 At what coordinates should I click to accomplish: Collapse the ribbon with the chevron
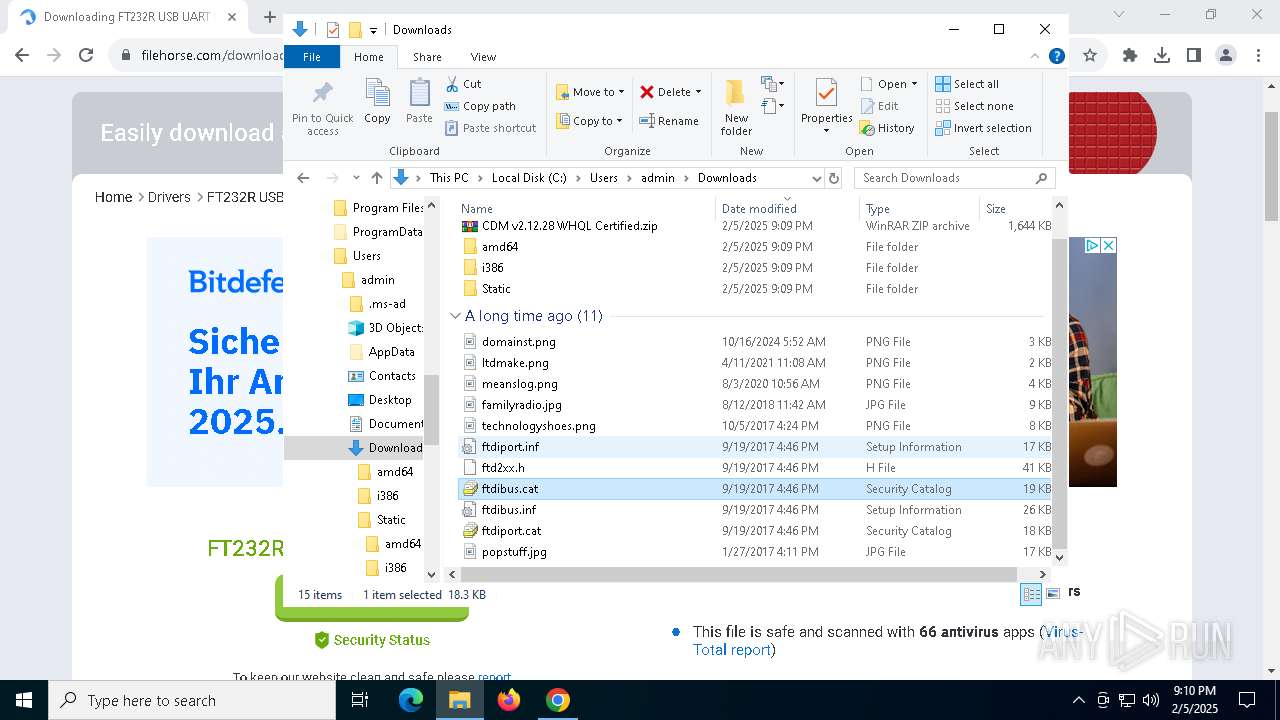(x=1035, y=56)
